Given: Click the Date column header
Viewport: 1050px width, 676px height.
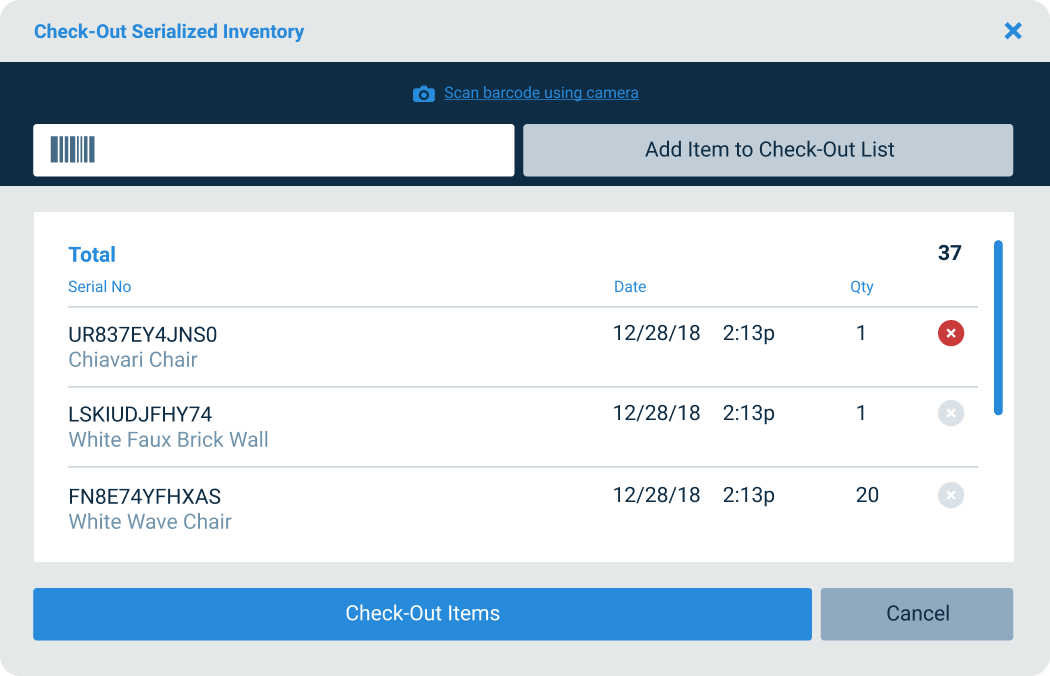Looking at the screenshot, I should click(x=630, y=287).
